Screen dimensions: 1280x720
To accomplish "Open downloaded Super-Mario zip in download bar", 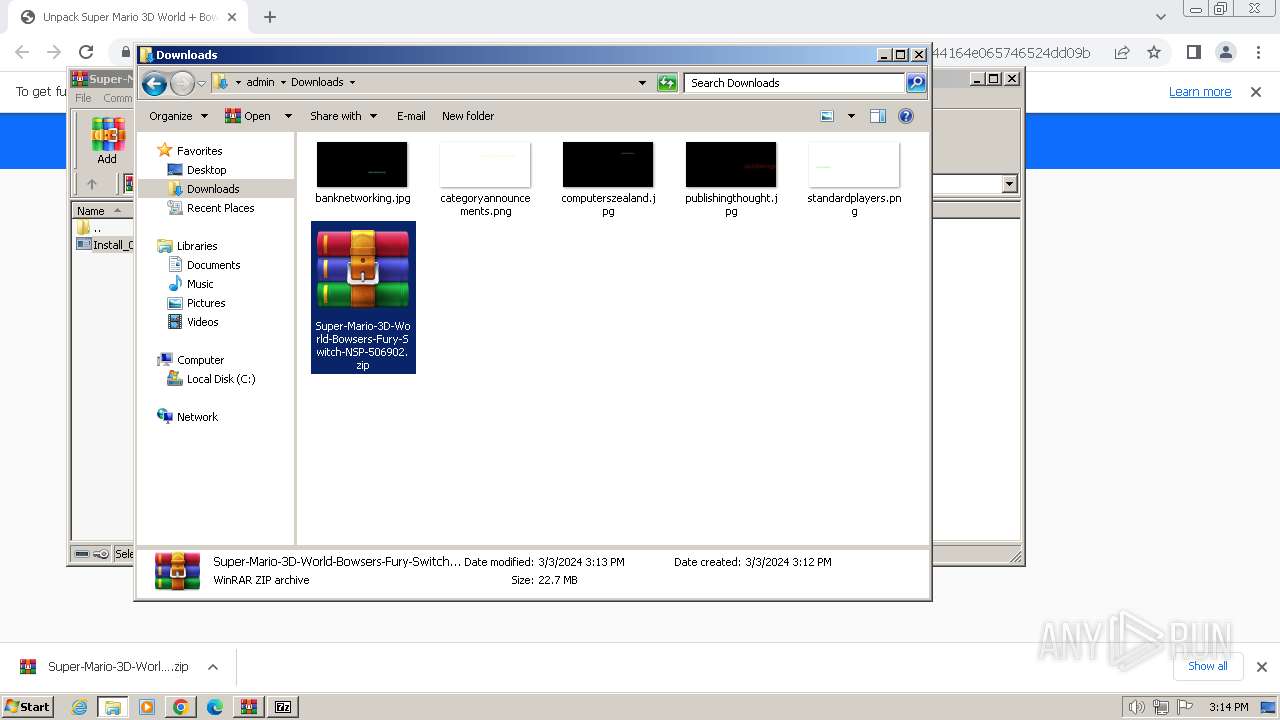I will point(105,667).
